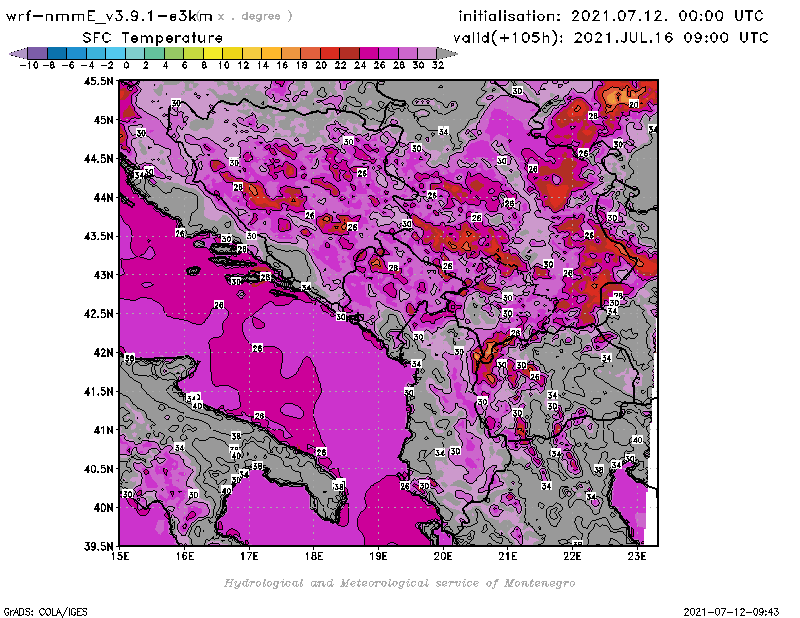The width and height of the screenshot is (800, 618).
Task: Select the valid(+105h) 2021.JUL.16 09:00 UTC line
Action: tap(611, 38)
